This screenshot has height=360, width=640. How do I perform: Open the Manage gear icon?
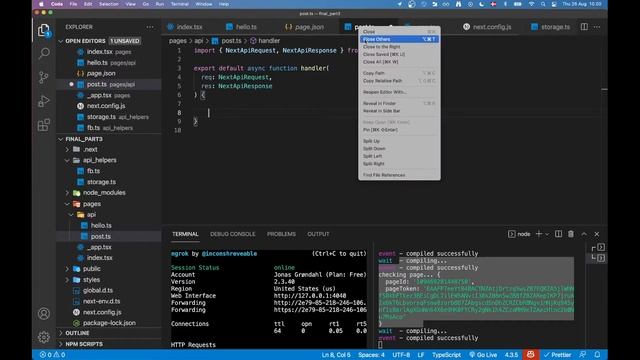(x=44, y=337)
